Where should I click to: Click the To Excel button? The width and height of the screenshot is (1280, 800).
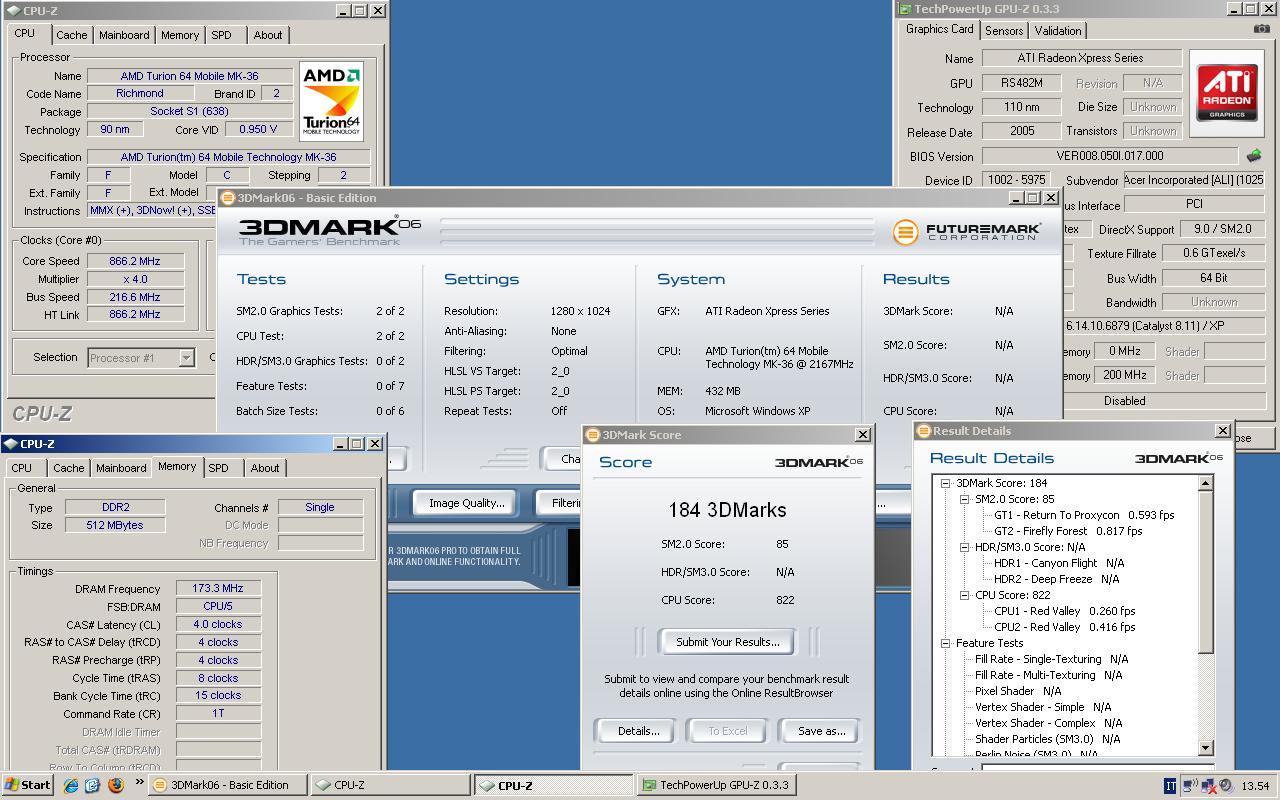coord(728,731)
